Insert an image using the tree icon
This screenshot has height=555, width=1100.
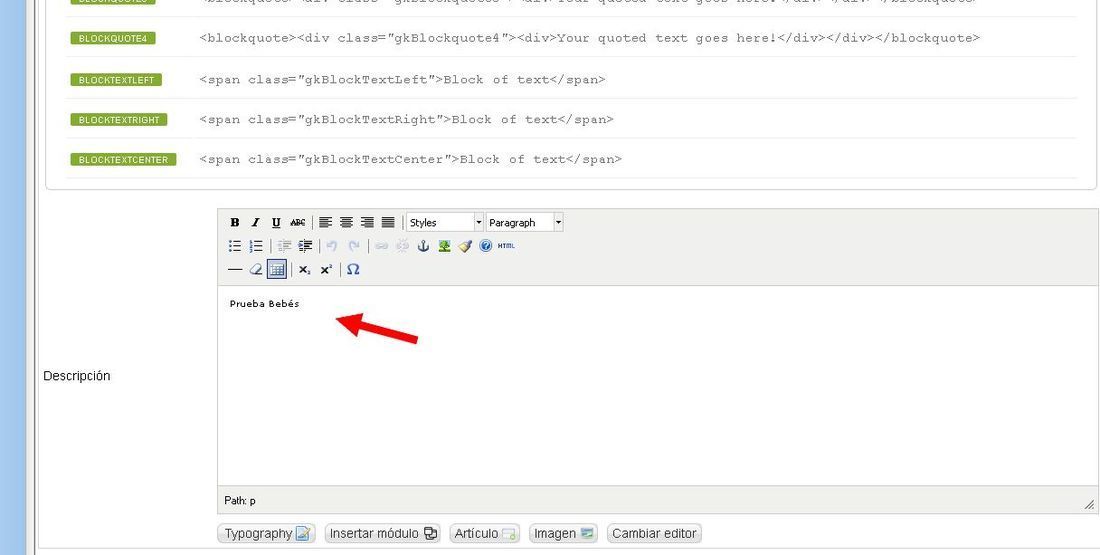point(444,246)
